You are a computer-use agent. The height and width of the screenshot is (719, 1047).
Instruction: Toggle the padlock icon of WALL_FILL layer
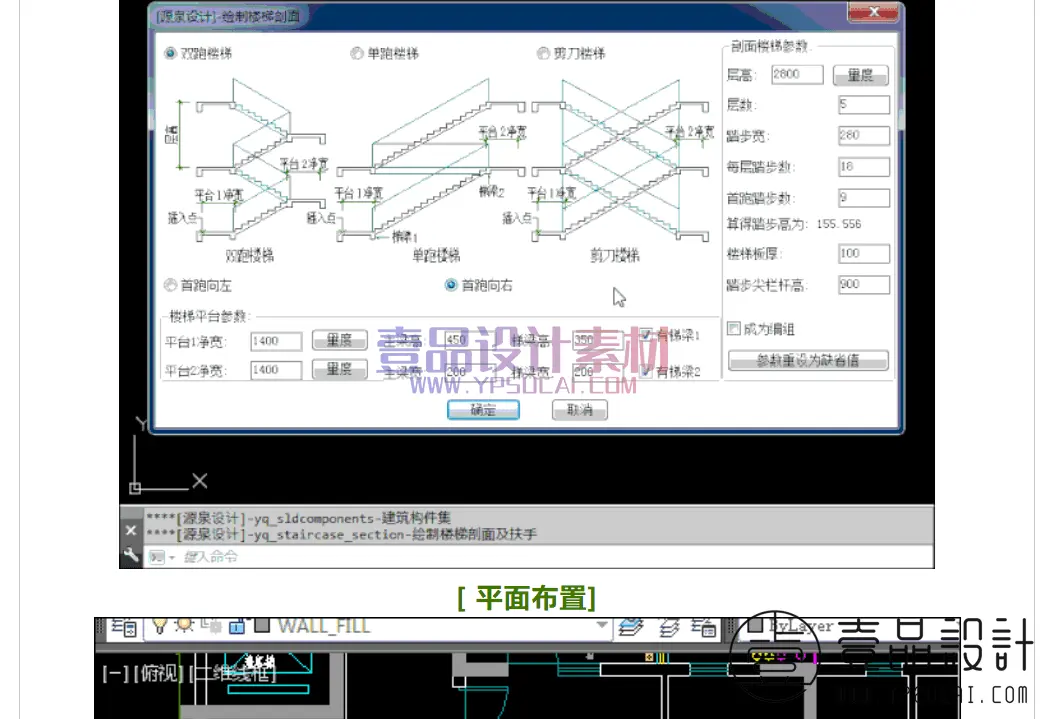236,627
